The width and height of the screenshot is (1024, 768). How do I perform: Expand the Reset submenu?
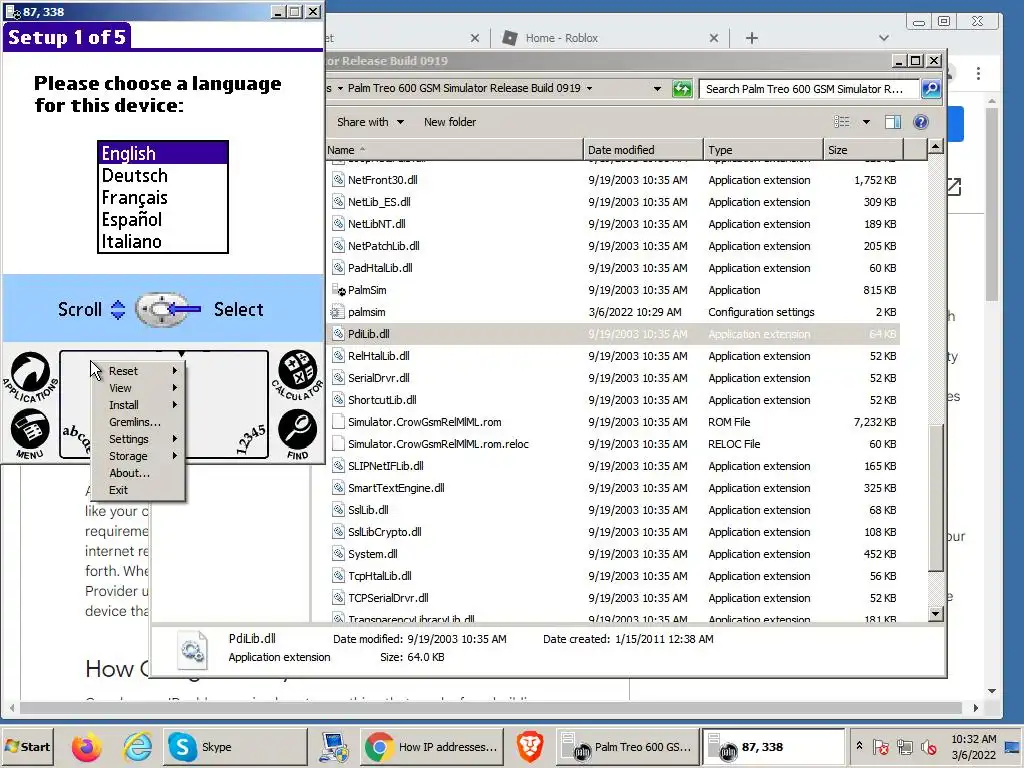tap(140, 371)
